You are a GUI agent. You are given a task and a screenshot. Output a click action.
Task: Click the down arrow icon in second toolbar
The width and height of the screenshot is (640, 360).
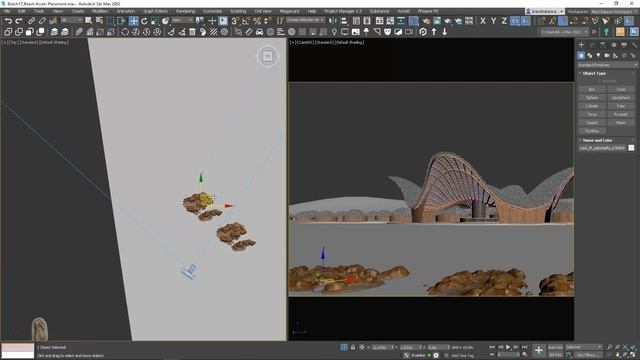[x=444, y=32]
